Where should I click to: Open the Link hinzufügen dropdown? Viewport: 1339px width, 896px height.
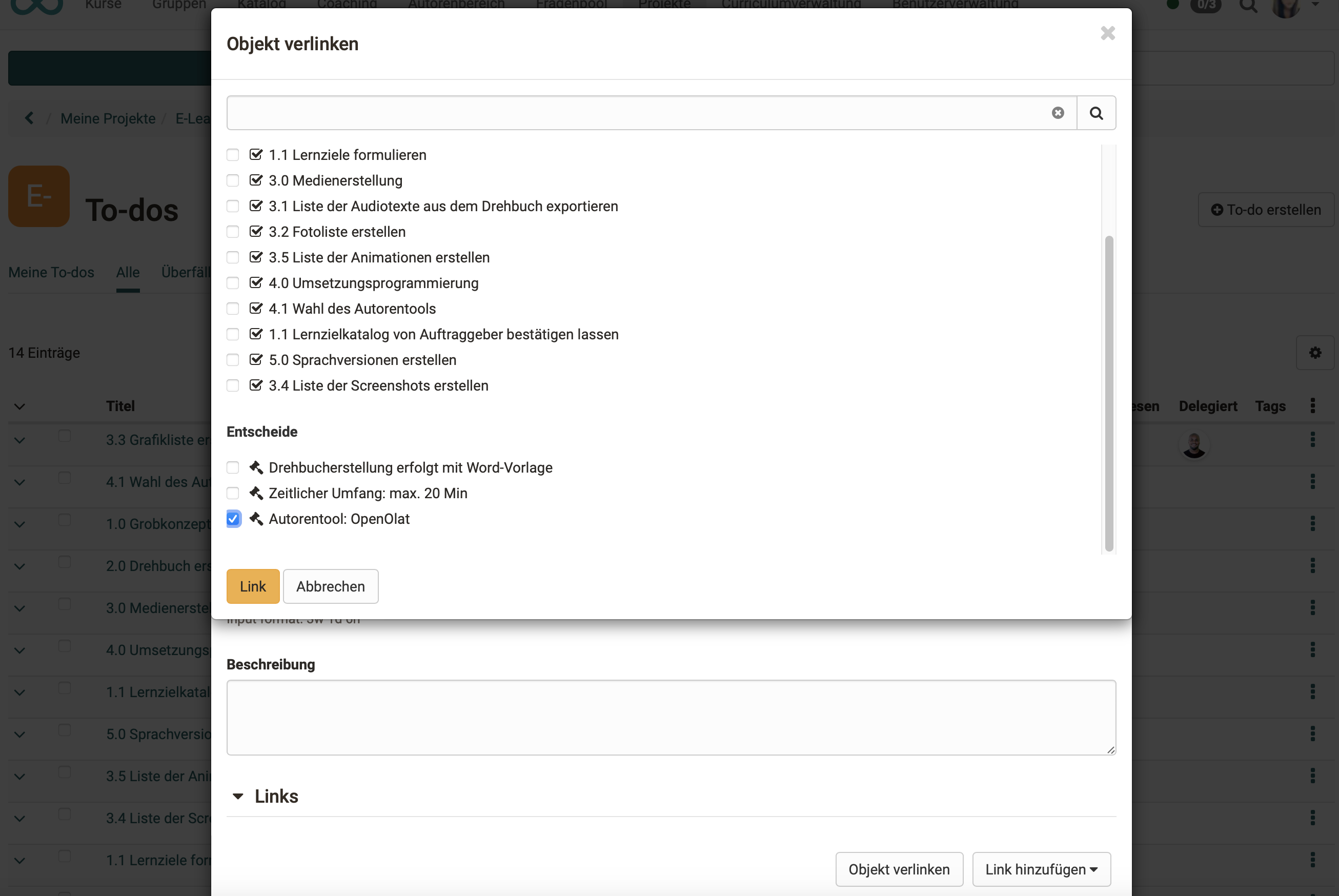pyautogui.click(x=1041, y=869)
